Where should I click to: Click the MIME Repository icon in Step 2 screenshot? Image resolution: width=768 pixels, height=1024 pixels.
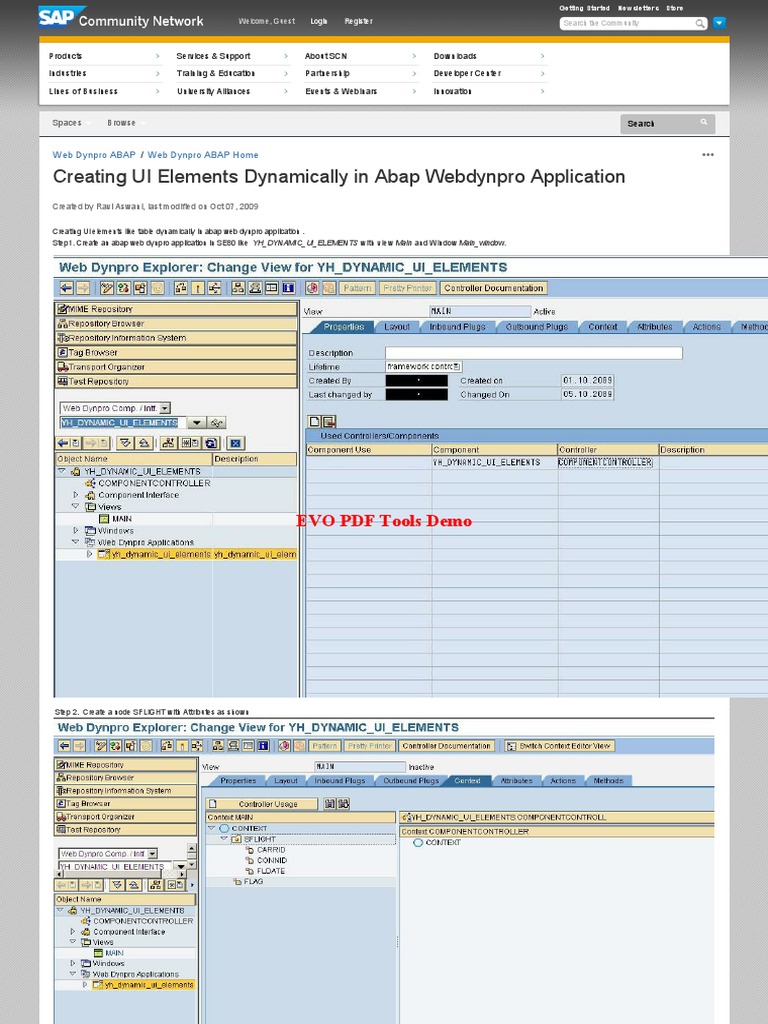pos(61,765)
